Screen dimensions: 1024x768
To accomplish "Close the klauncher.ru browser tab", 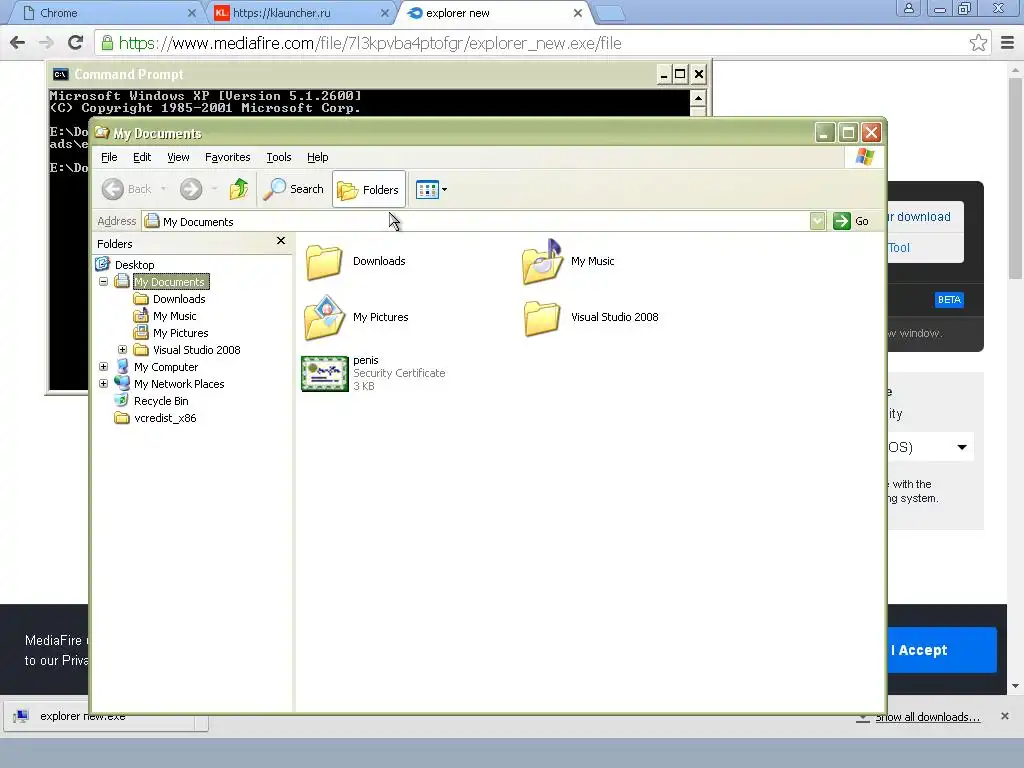I will pos(385,13).
